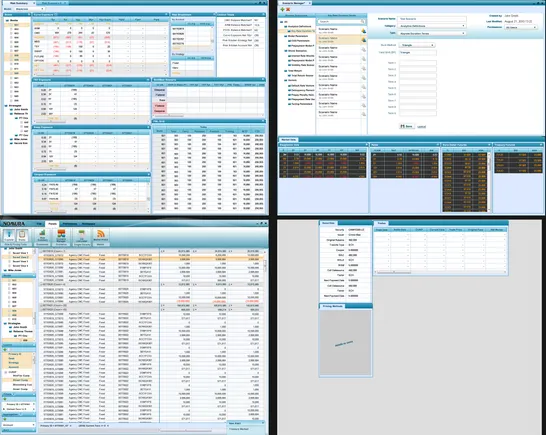Collapse the Treasury Futures panel
The image size is (546, 435).
(541, 145)
